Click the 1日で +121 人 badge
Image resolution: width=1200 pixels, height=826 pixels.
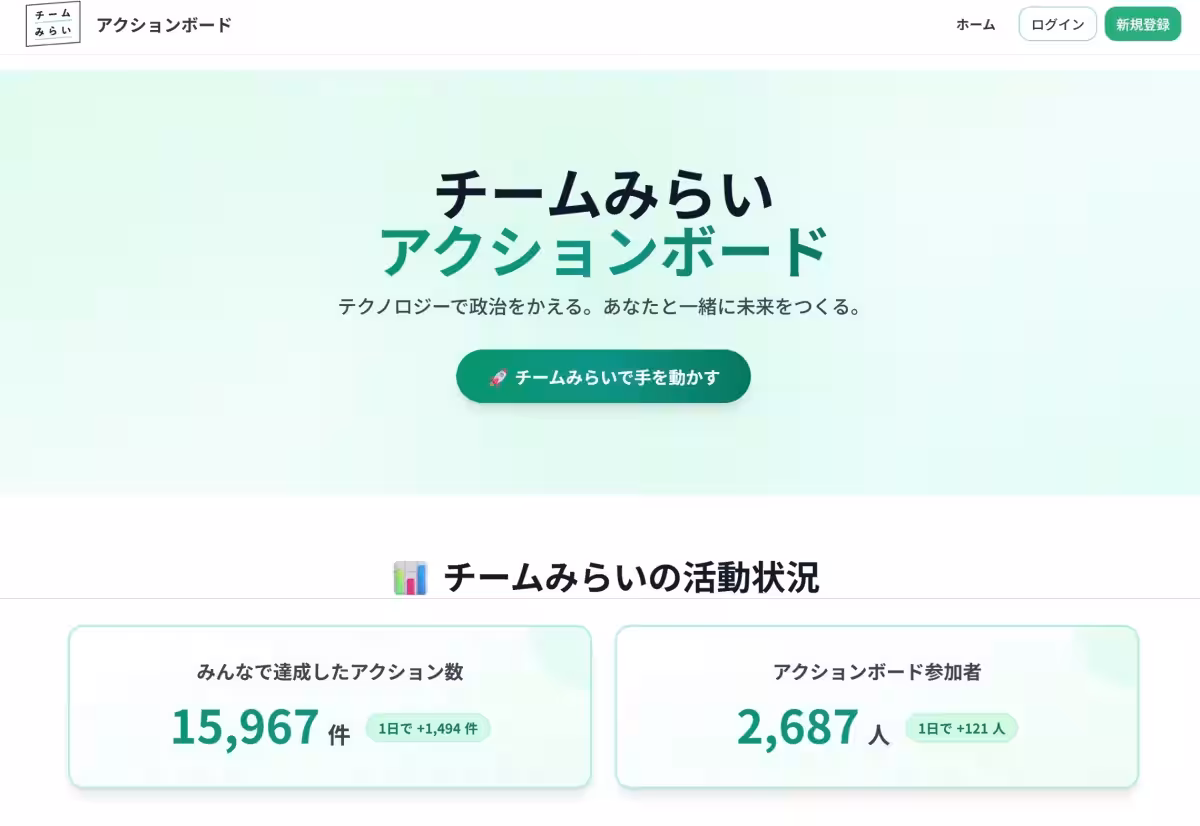coord(961,728)
